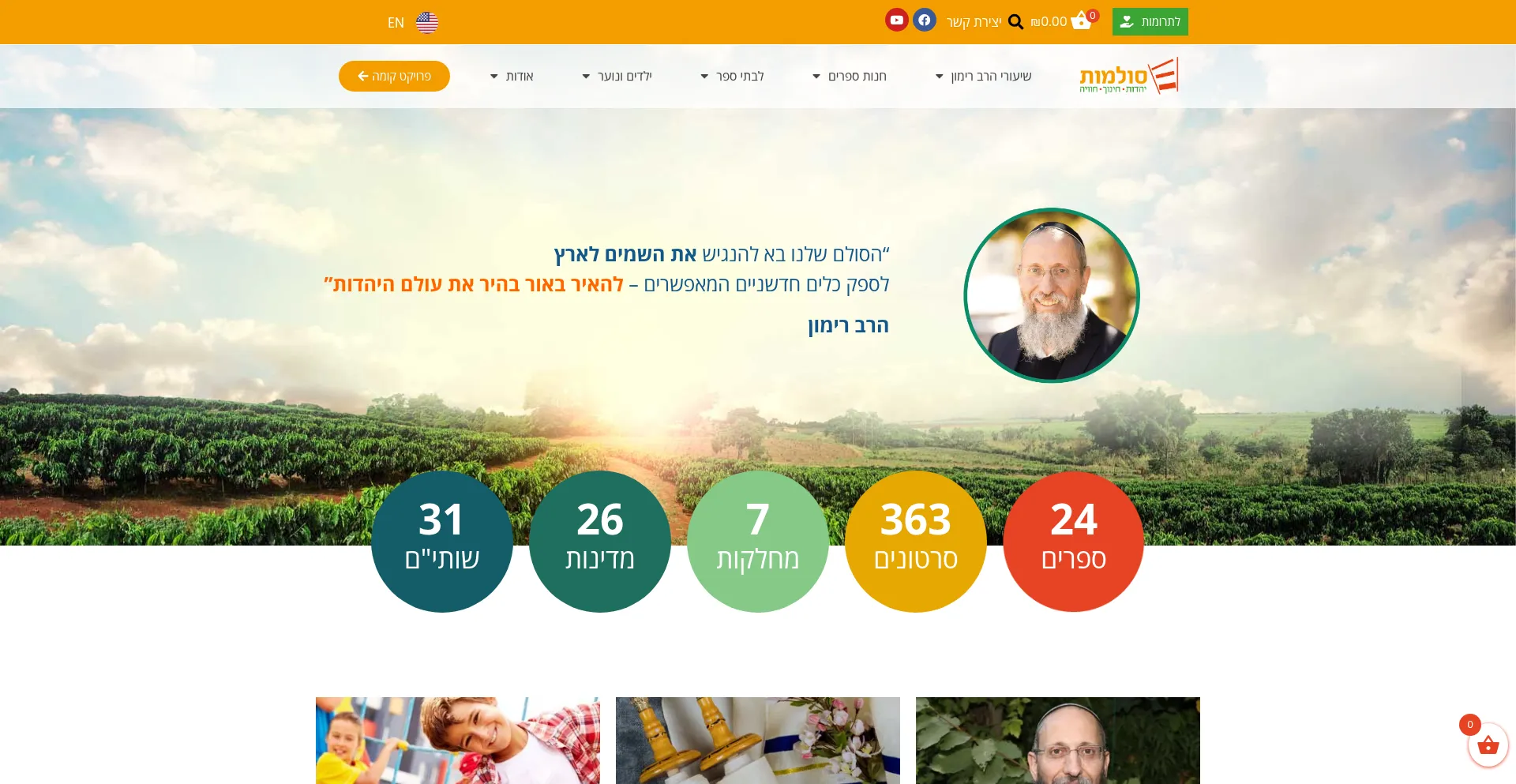Click the yellow 363 סרטונים circle

tap(915, 542)
